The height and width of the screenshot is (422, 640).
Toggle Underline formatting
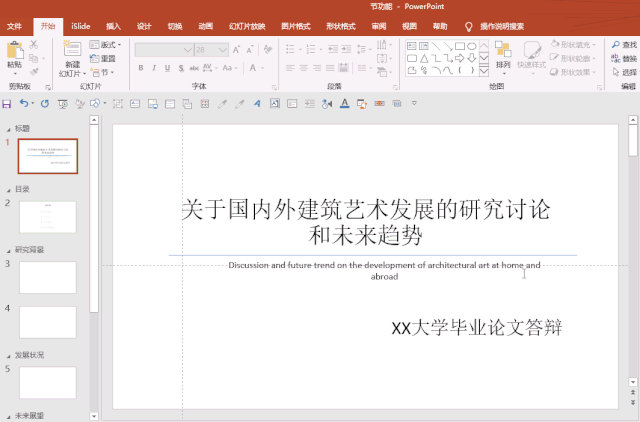coord(167,68)
